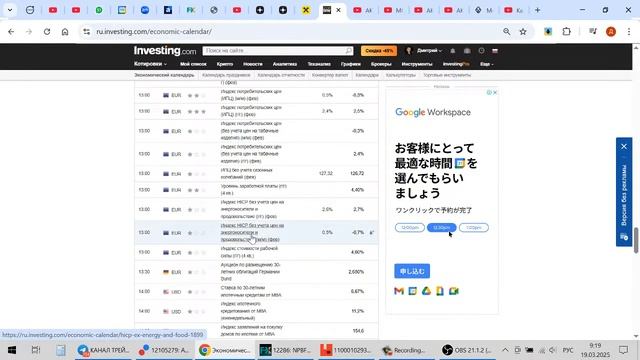
Task: Click the Investing.com logo
Action: [165, 51]
